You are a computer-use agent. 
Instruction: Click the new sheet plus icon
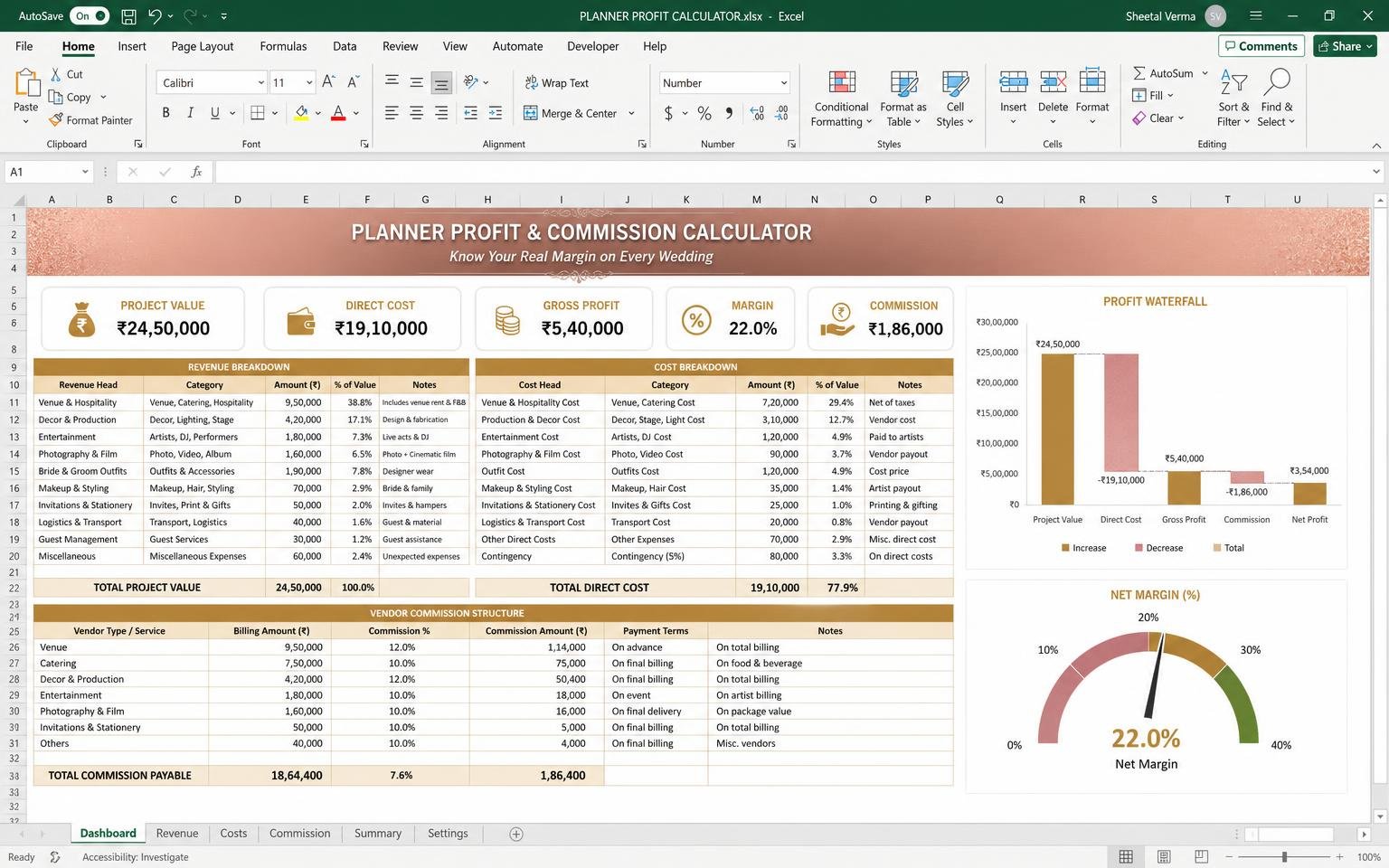pos(516,834)
